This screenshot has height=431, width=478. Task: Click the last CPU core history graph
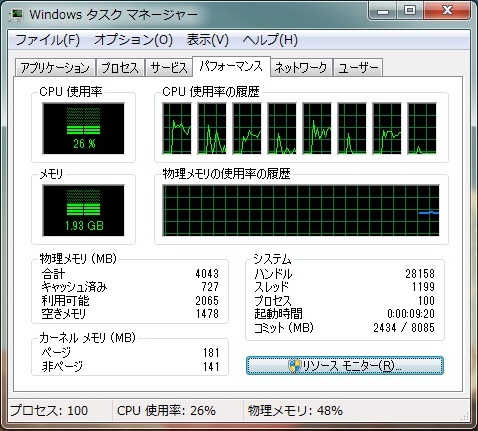point(422,129)
